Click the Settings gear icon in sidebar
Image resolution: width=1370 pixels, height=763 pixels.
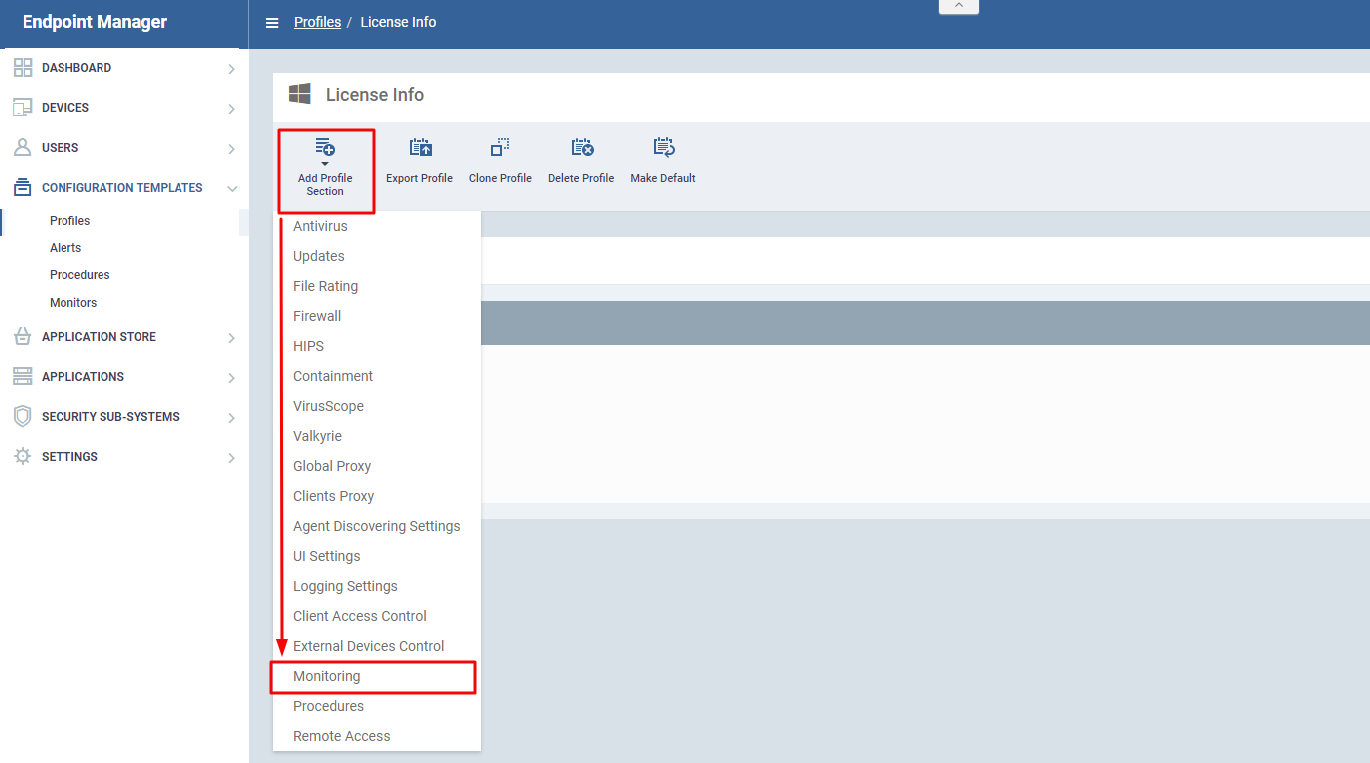(23, 457)
